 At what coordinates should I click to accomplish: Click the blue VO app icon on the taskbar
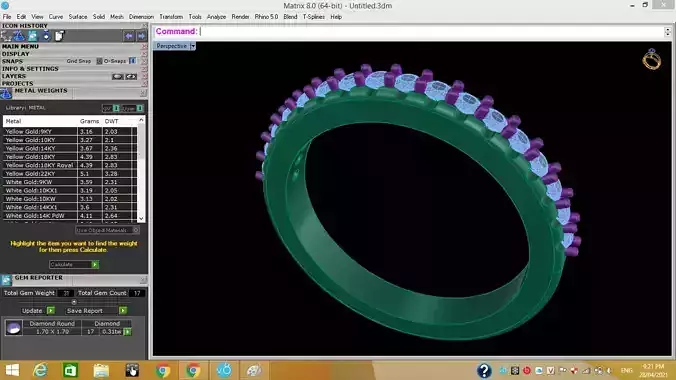[224, 371]
